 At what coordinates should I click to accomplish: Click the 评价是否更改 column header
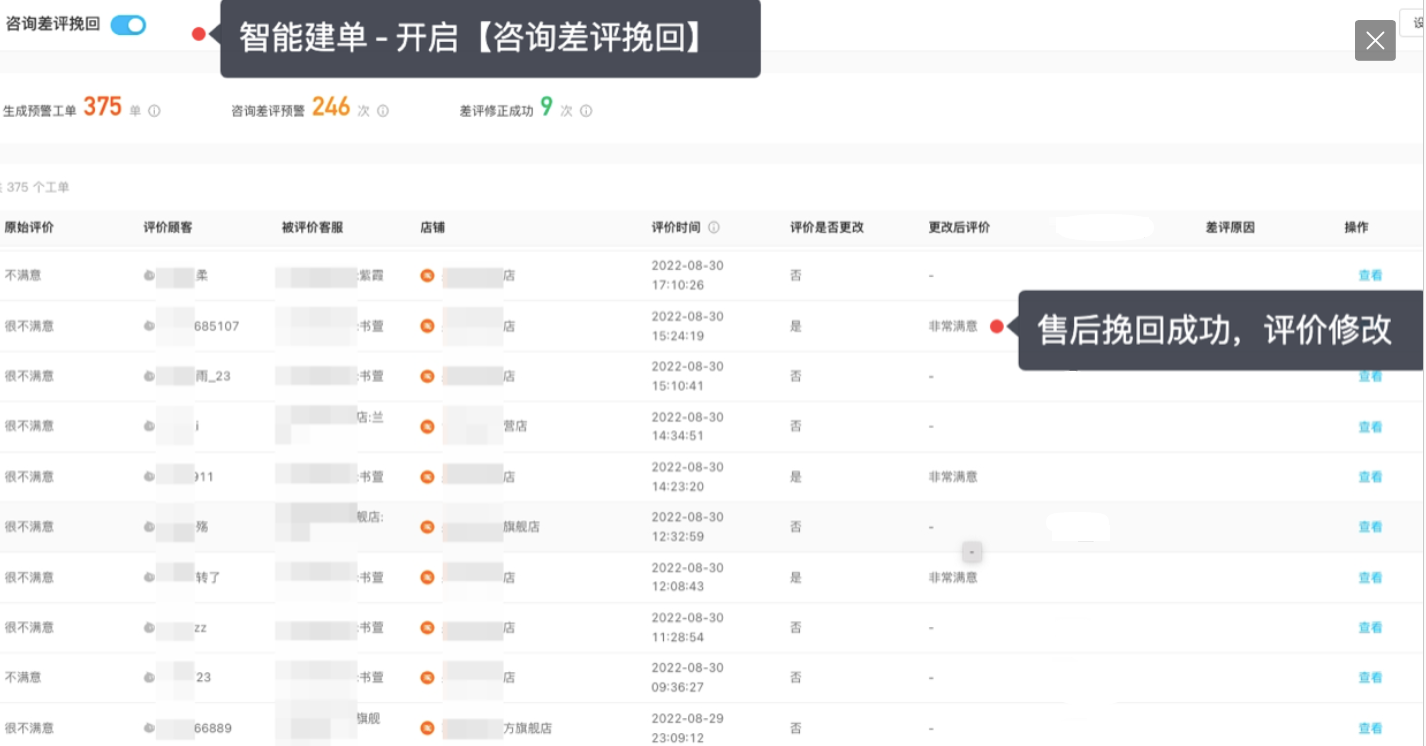click(827, 228)
